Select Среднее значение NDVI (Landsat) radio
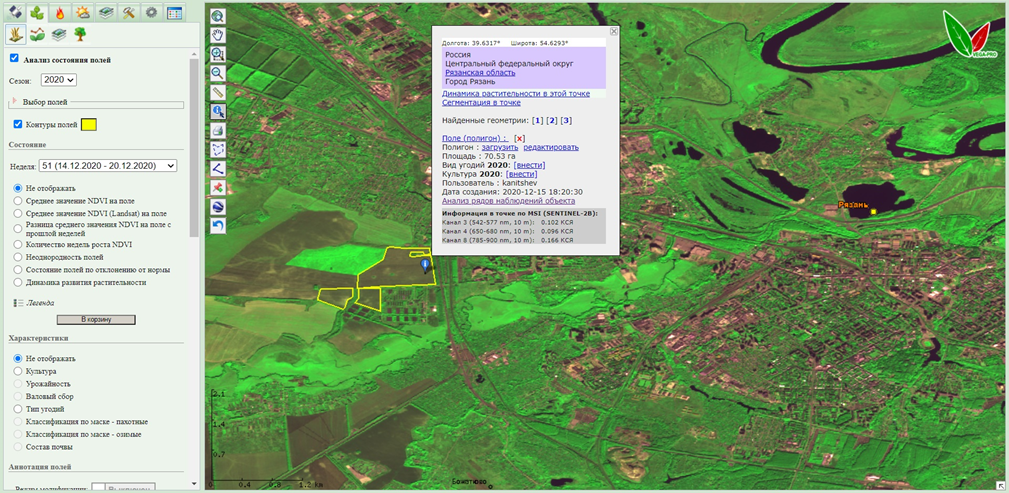Image resolution: width=1009 pixels, height=493 pixels. click(x=18, y=212)
